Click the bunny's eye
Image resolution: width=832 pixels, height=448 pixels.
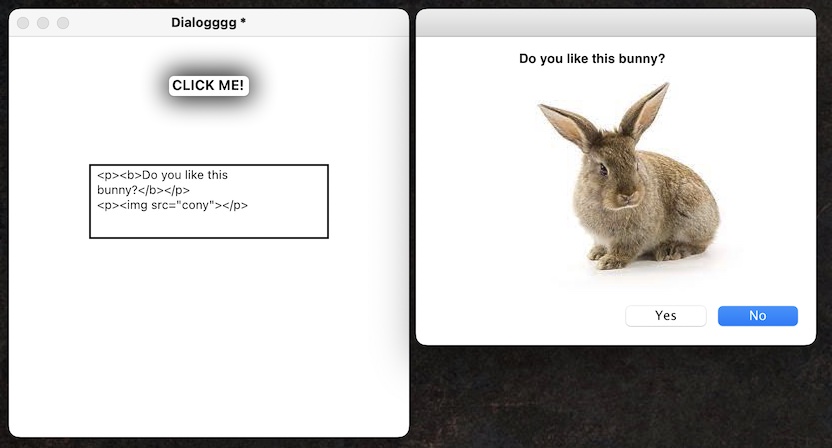point(603,170)
